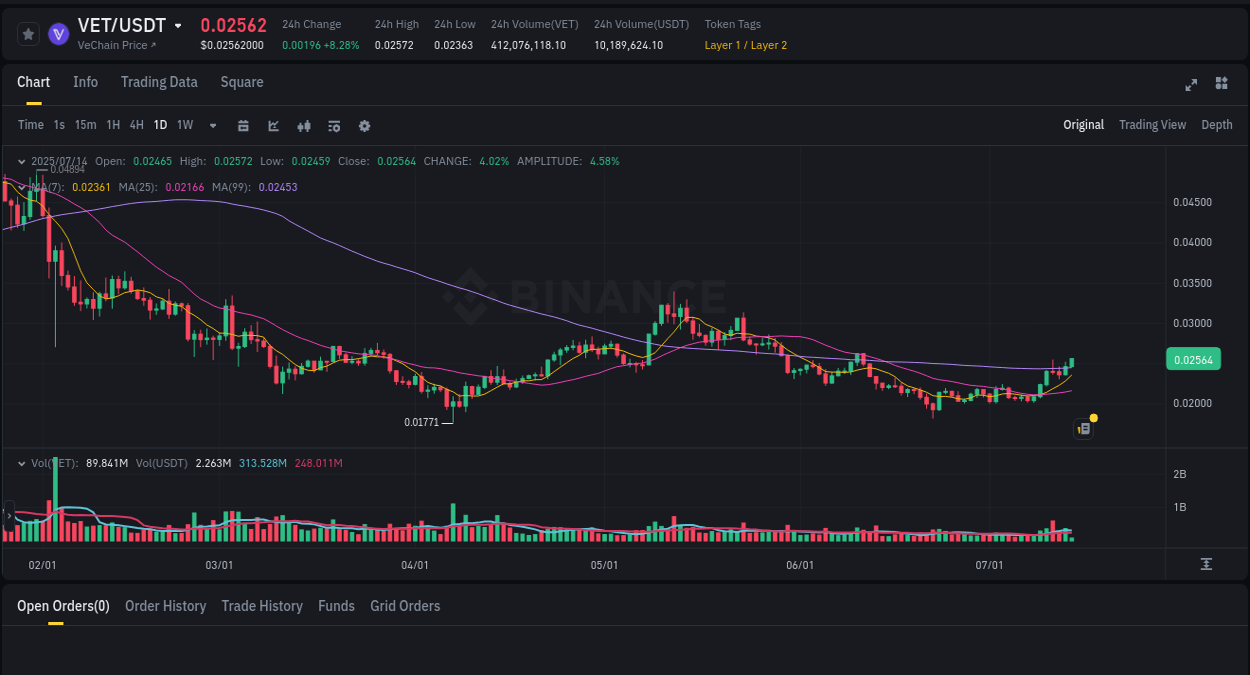
Task: Open chart settings via gear icon
Action: [364, 126]
